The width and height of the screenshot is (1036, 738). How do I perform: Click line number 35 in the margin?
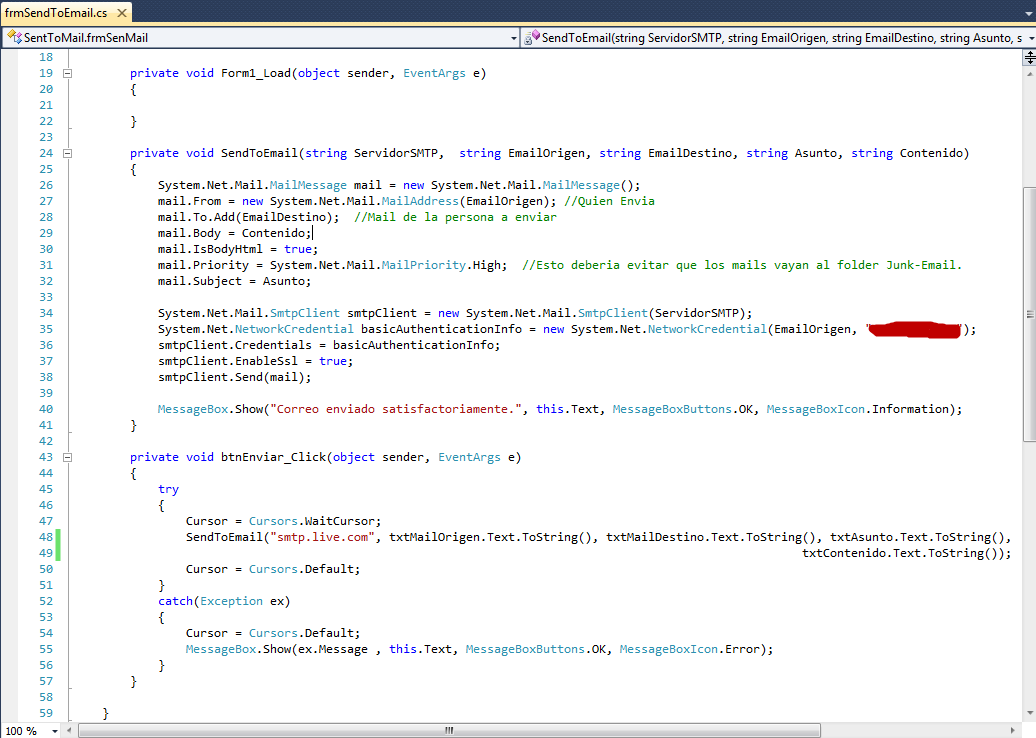(46, 329)
